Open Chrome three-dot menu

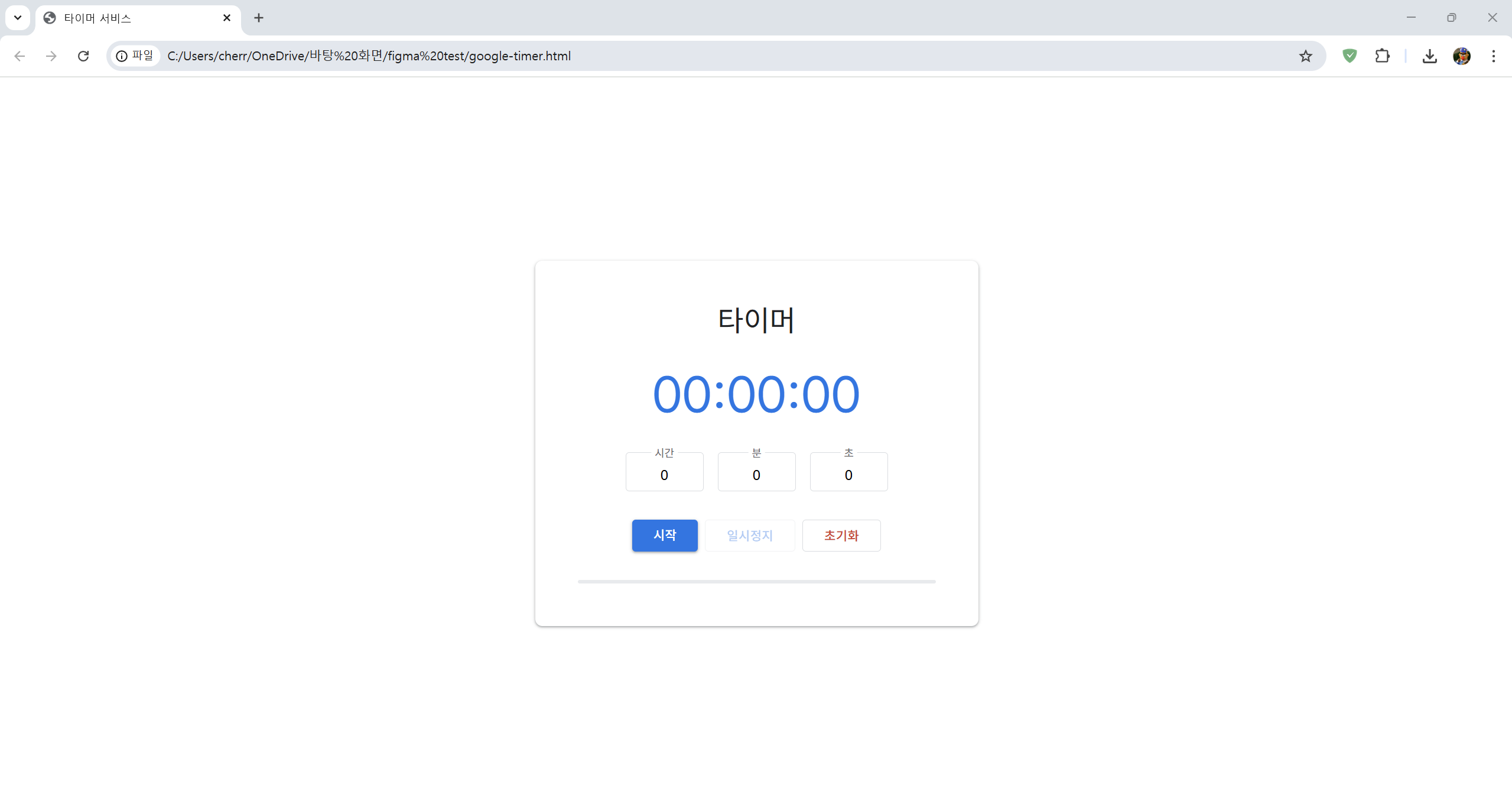coord(1493,56)
